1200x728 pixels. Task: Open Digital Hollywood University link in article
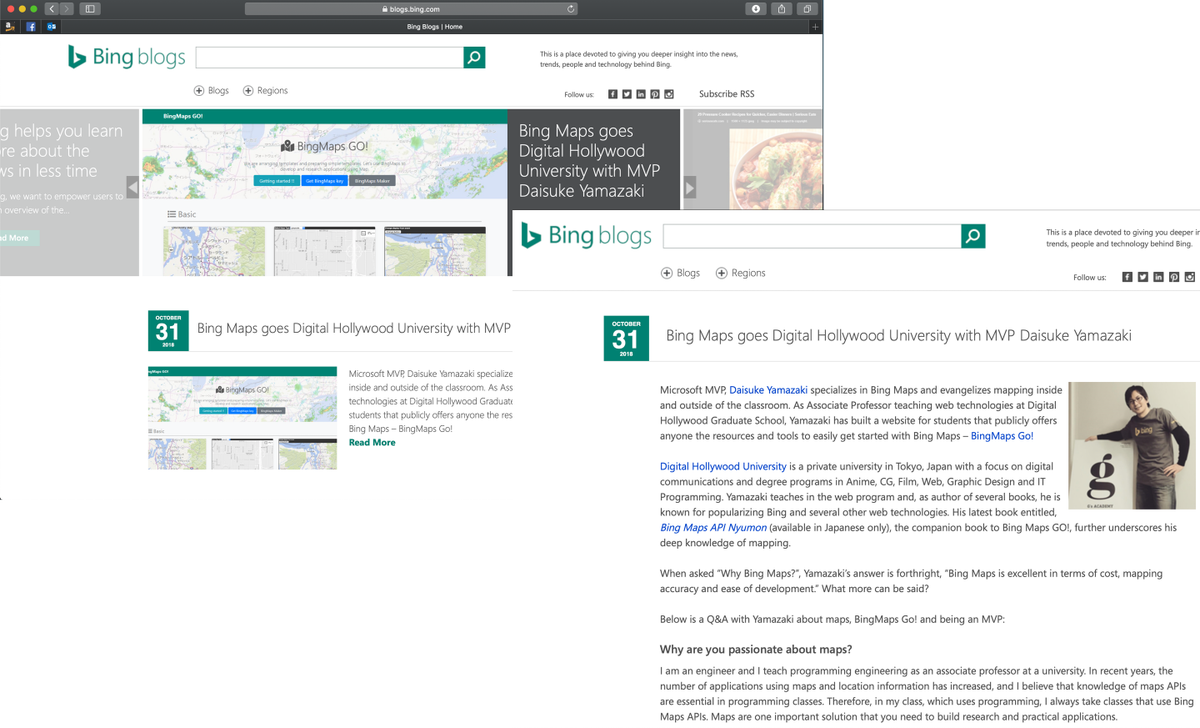click(x=723, y=466)
